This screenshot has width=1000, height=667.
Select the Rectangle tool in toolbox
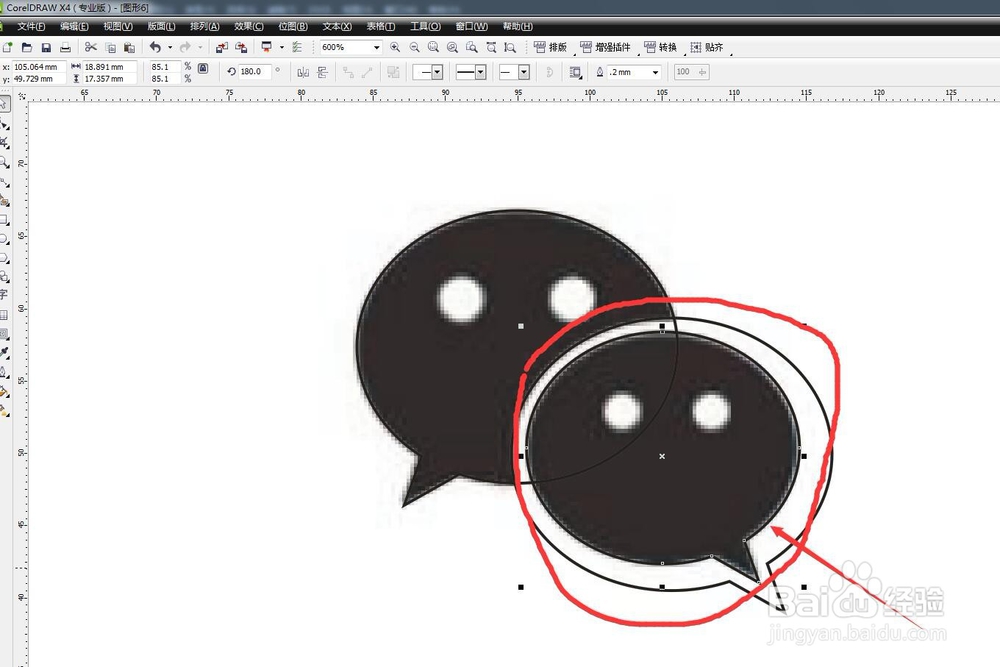4,220
